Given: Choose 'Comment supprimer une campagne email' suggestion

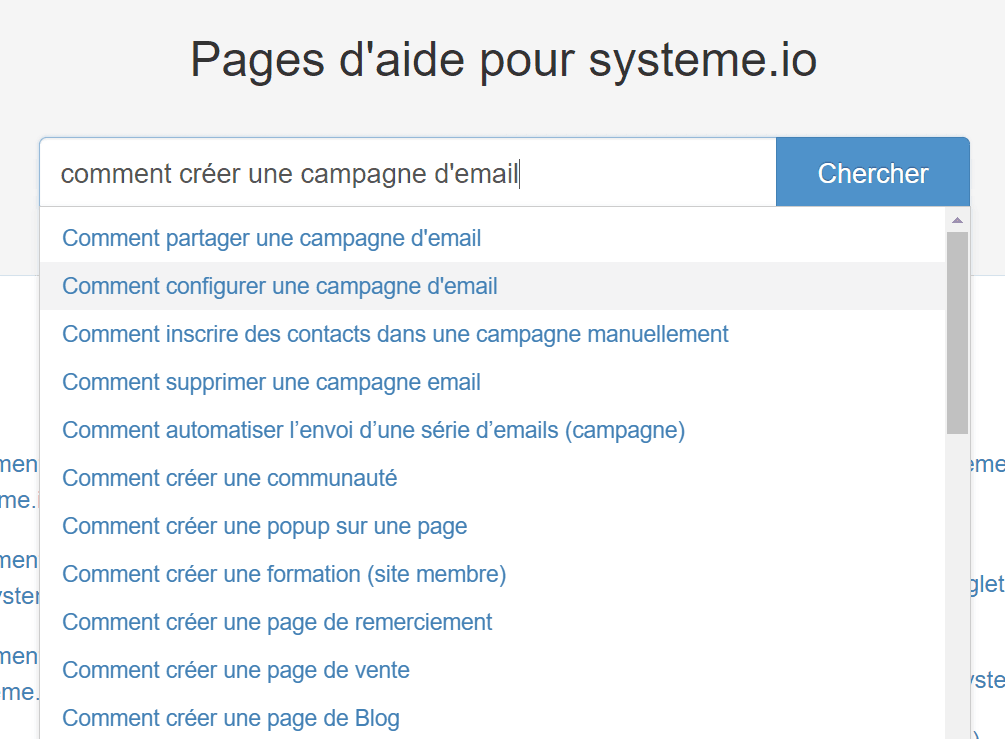Looking at the screenshot, I should pos(492,382).
